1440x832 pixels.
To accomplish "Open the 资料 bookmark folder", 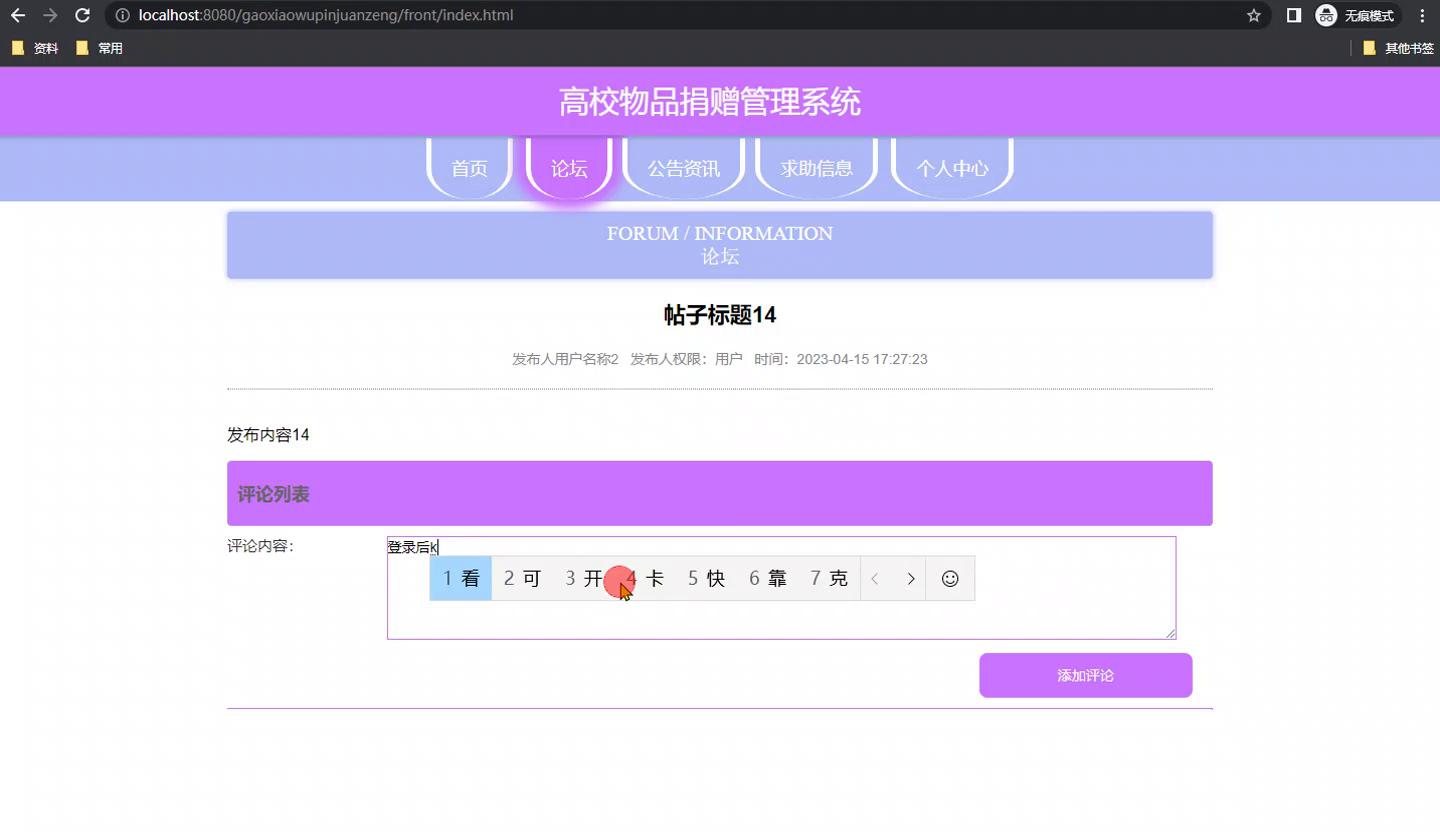I will pyautogui.click(x=35, y=48).
